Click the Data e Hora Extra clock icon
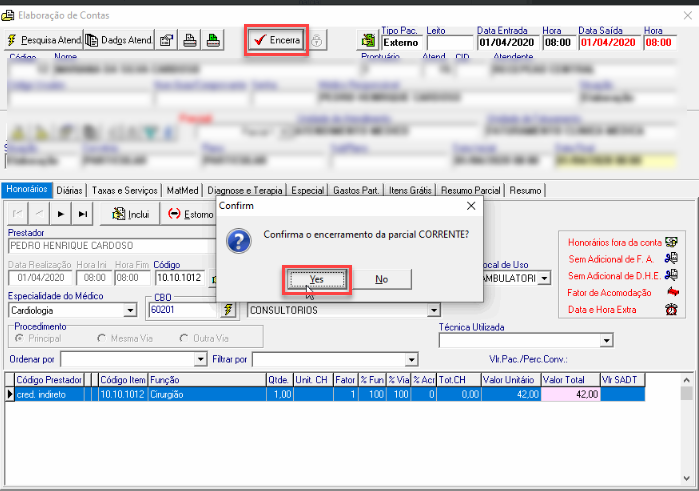This screenshot has height=491, width=699. point(671,309)
